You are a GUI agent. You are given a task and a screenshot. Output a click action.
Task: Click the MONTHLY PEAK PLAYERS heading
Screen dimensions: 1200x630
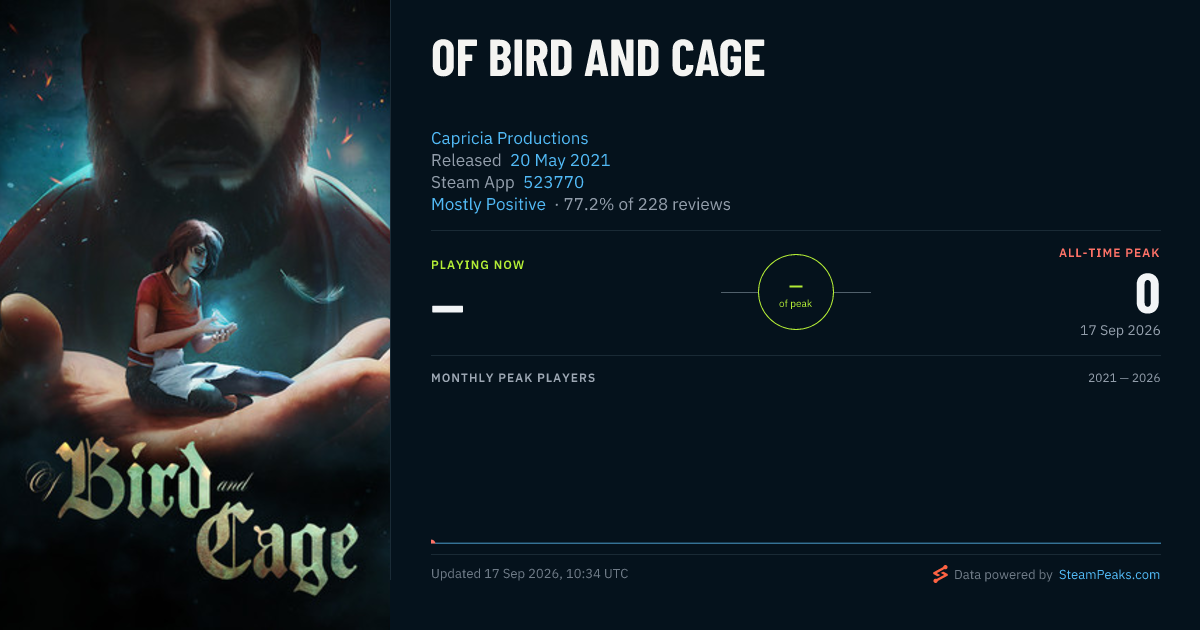(513, 378)
